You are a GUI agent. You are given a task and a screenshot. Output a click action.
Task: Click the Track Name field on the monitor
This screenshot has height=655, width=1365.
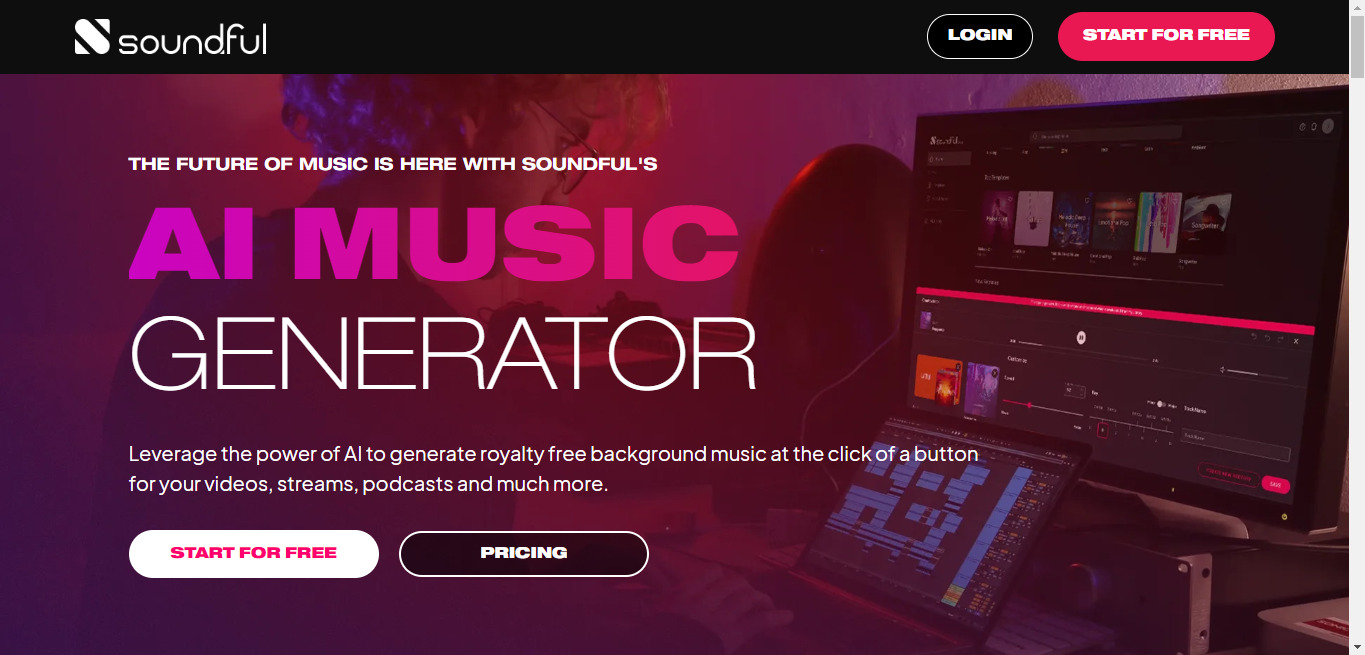(1236, 445)
